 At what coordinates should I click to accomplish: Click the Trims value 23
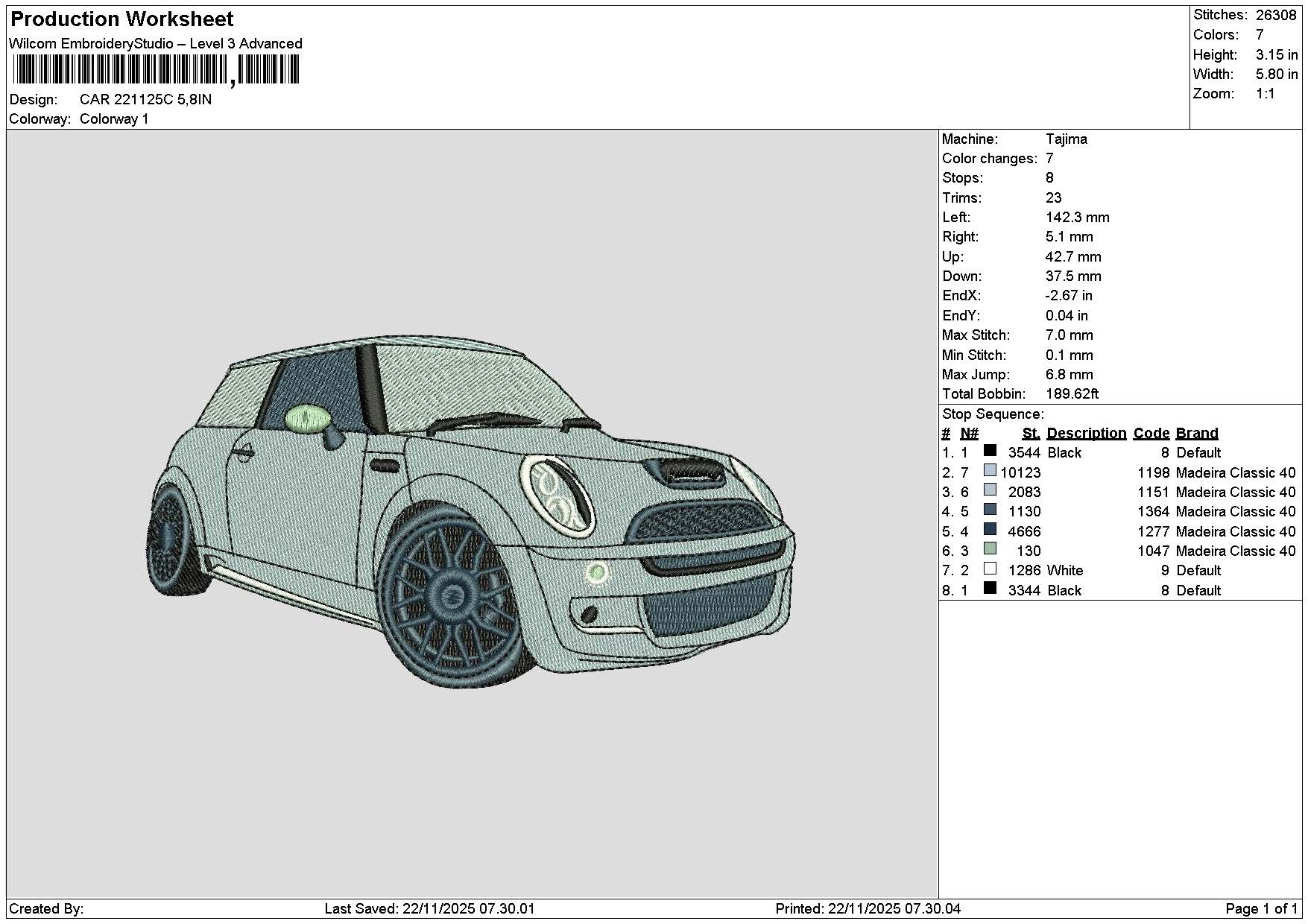click(1053, 198)
